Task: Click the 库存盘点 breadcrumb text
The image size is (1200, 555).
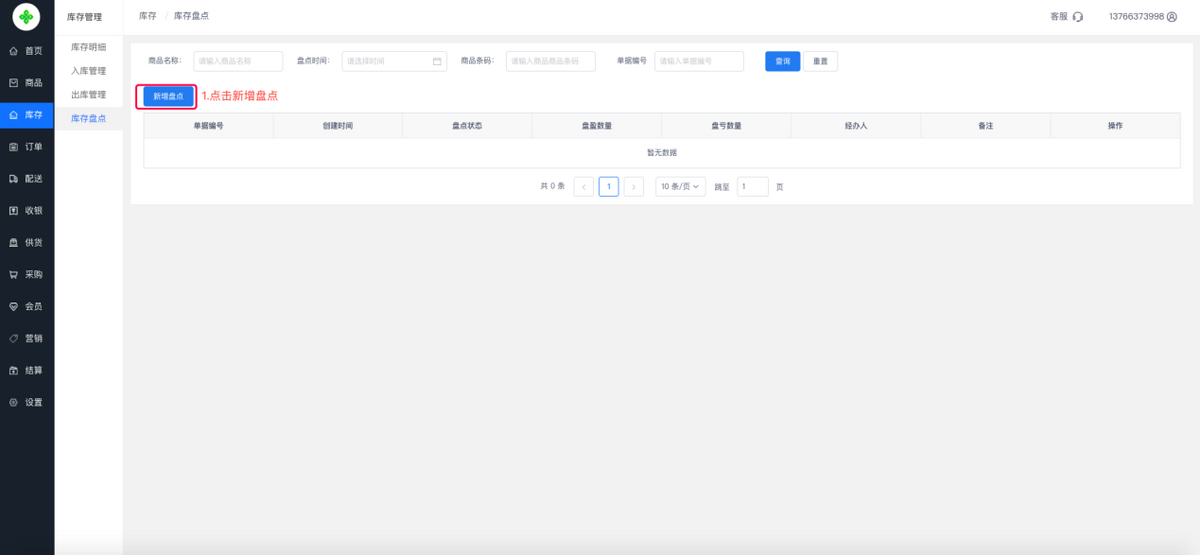Action: click(x=191, y=16)
